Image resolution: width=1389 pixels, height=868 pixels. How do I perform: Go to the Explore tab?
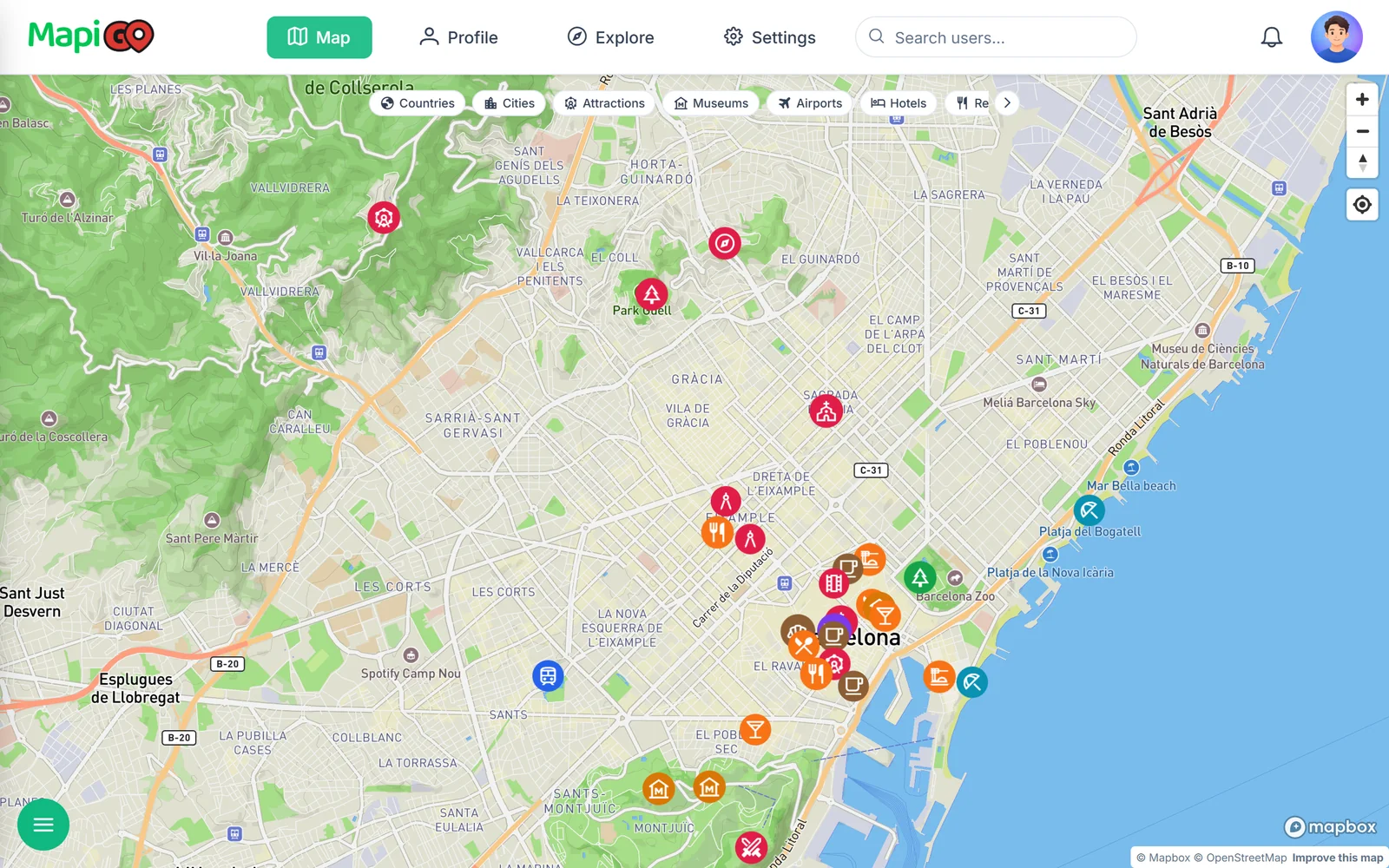pos(610,37)
